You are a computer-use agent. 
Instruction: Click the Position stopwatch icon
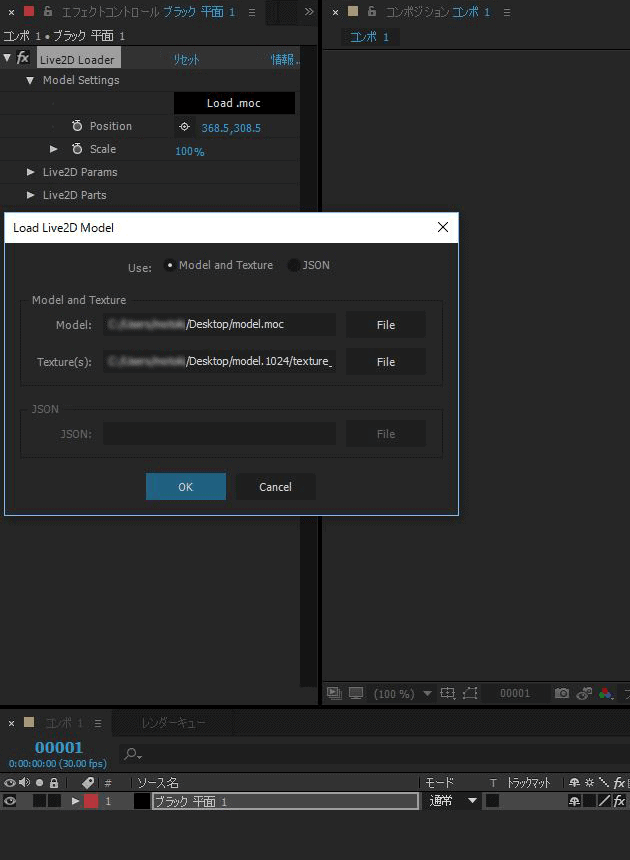click(x=77, y=126)
